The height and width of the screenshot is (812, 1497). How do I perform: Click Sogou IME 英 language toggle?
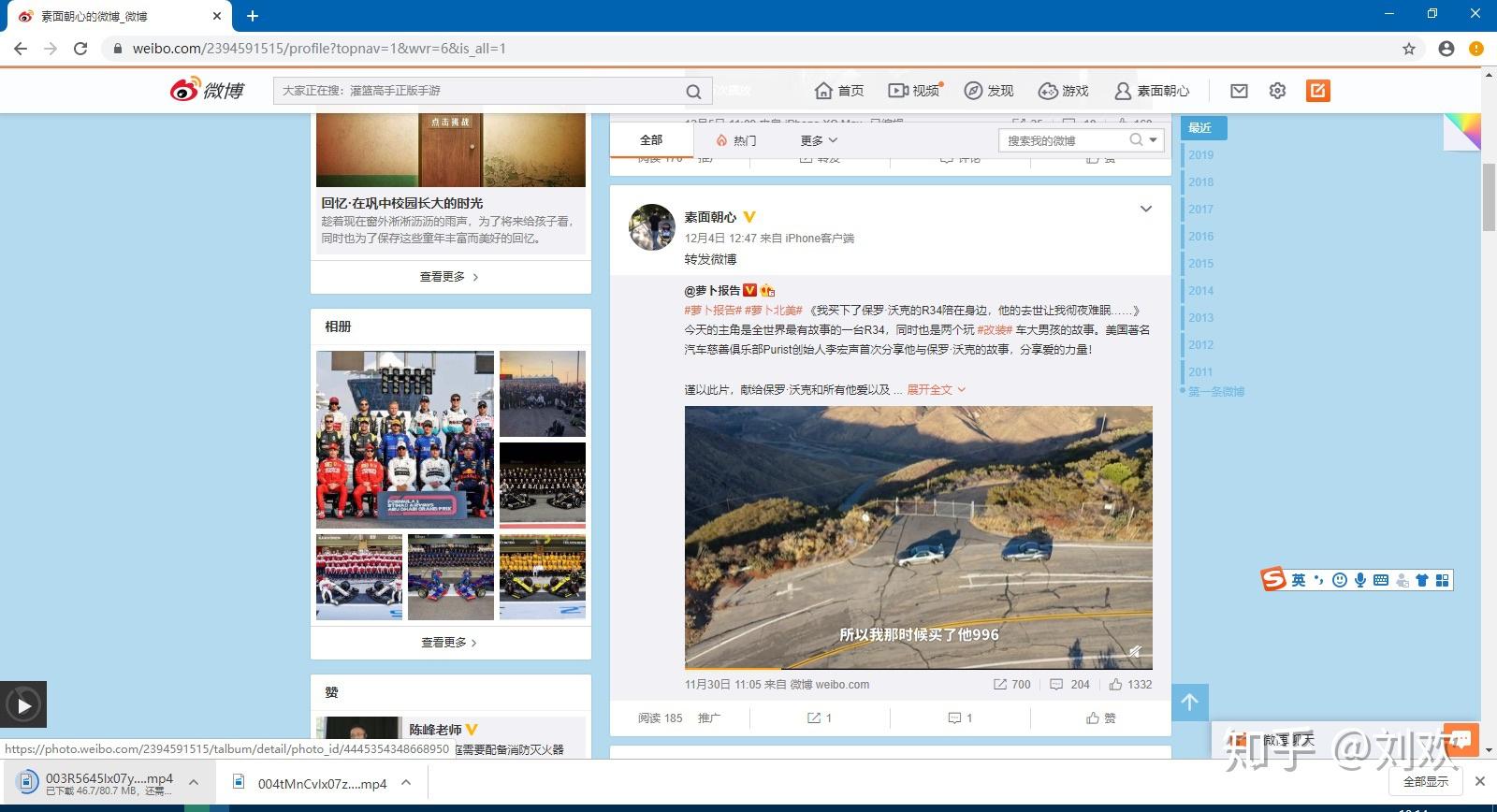click(x=1299, y=580)
